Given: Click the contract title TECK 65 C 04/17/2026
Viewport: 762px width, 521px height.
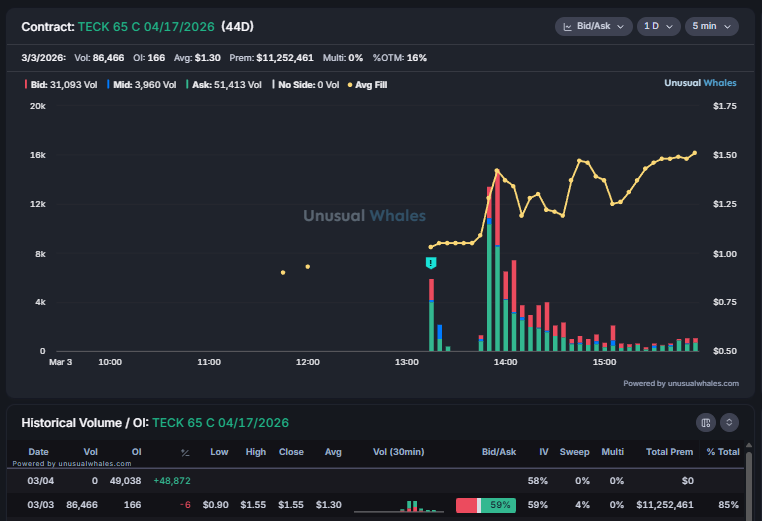Looking at the screenshot, I should 146,27.
